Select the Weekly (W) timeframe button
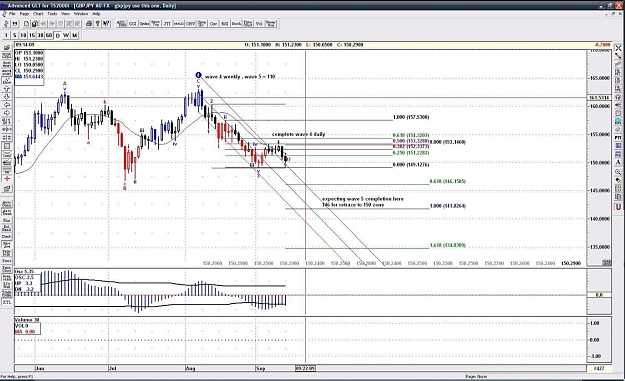 pyautogui.click(x=66, y=35)
